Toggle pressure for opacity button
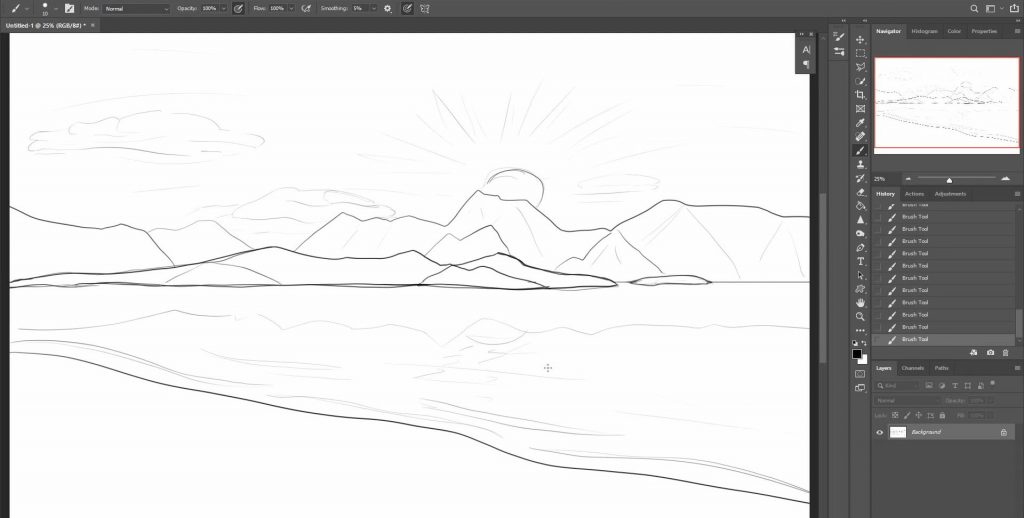 click(x=238, y=8)
